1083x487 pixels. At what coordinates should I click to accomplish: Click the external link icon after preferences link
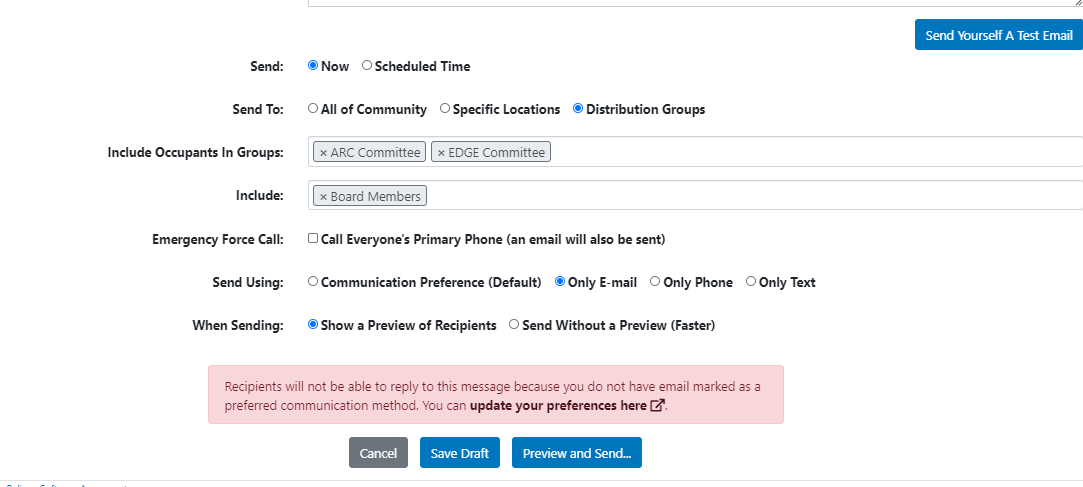(x=658, y=405)
